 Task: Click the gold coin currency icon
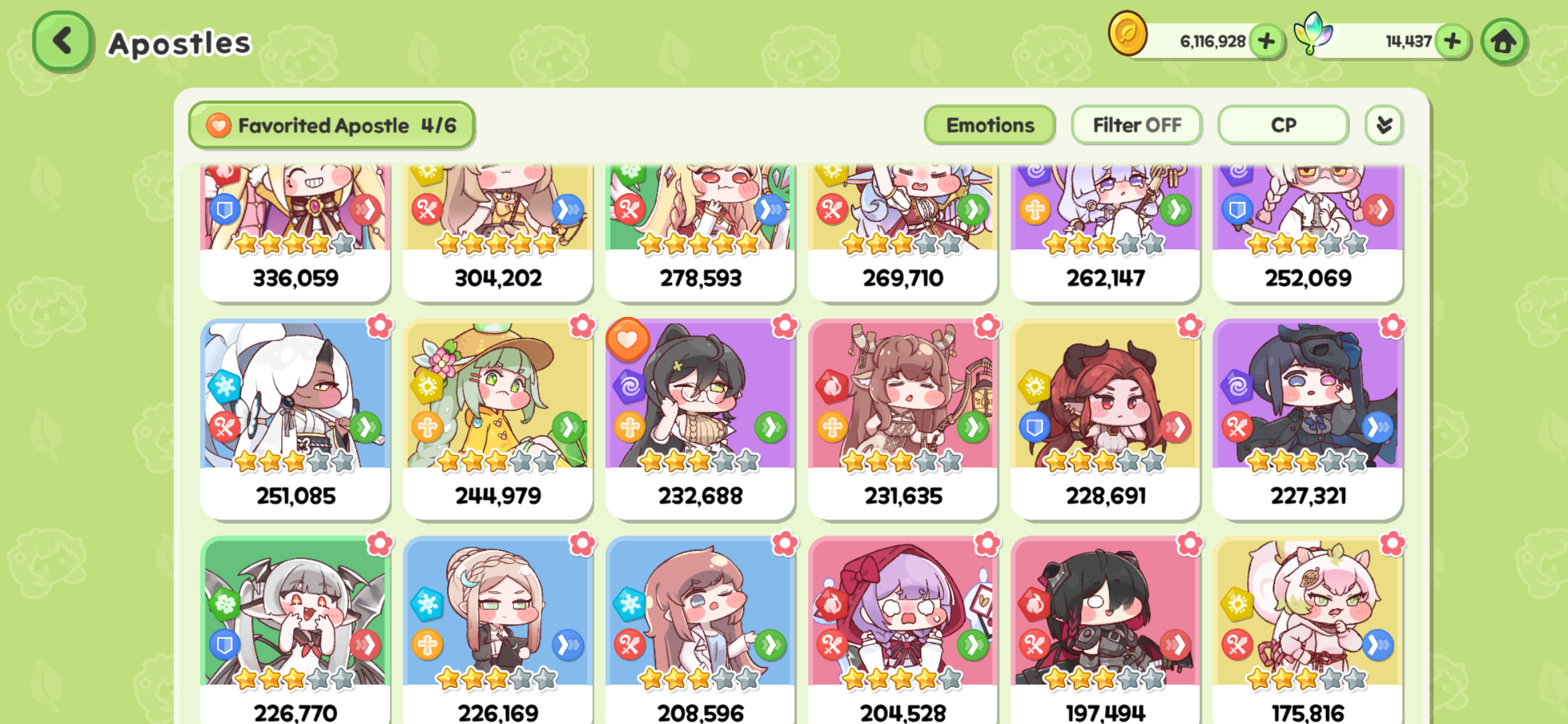pyautogui.click(x=1128, y=34)
